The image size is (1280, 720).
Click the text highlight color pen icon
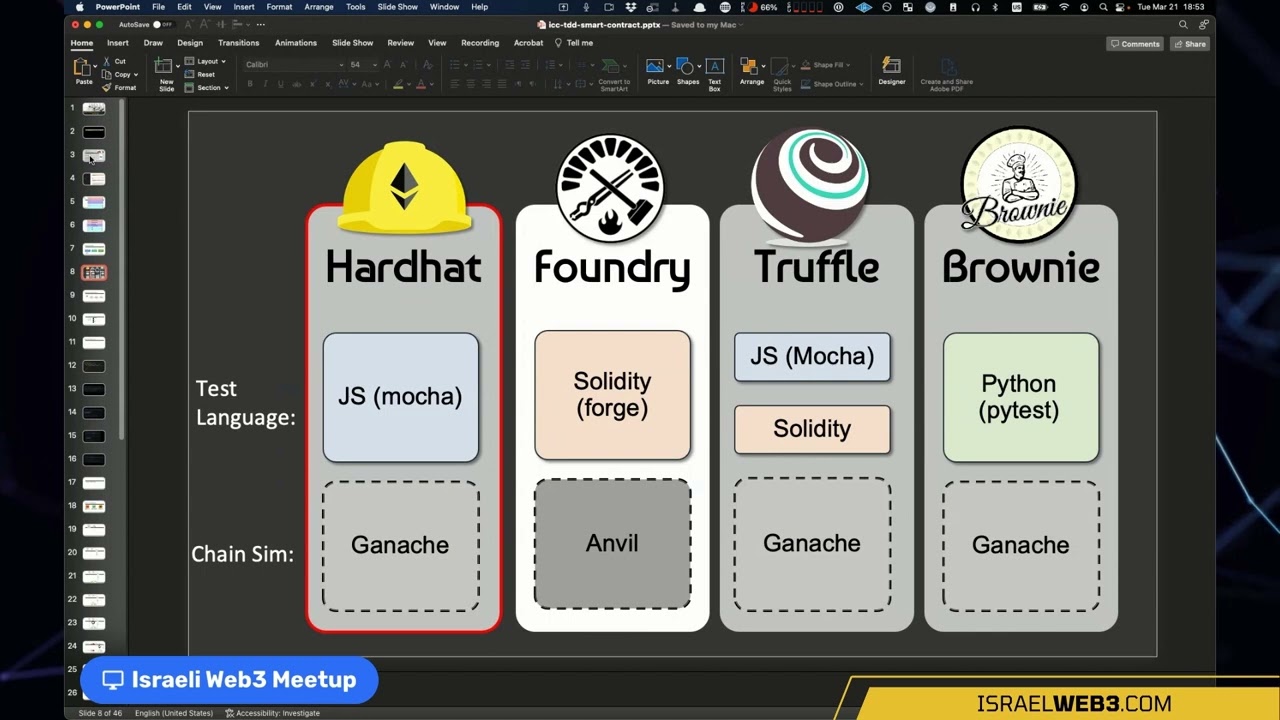click(398, 84)
